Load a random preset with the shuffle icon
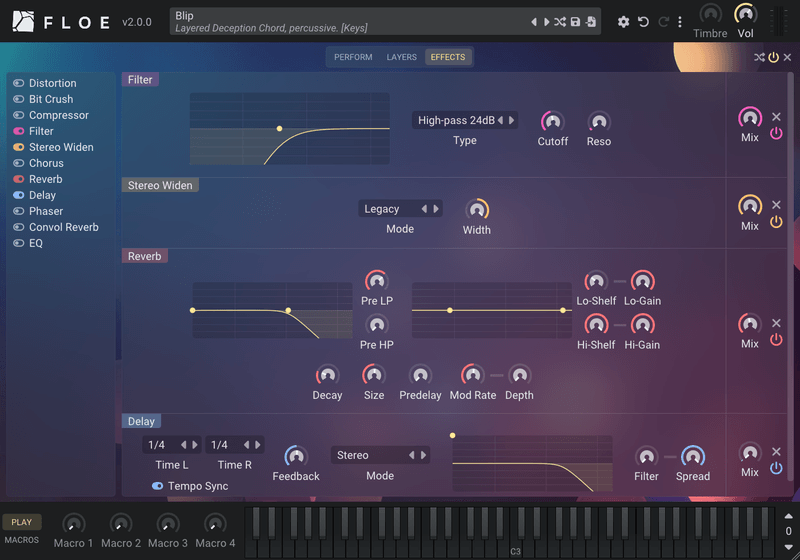Image resolution: width=800 pixels, height=560 pixels. point(560,22)
